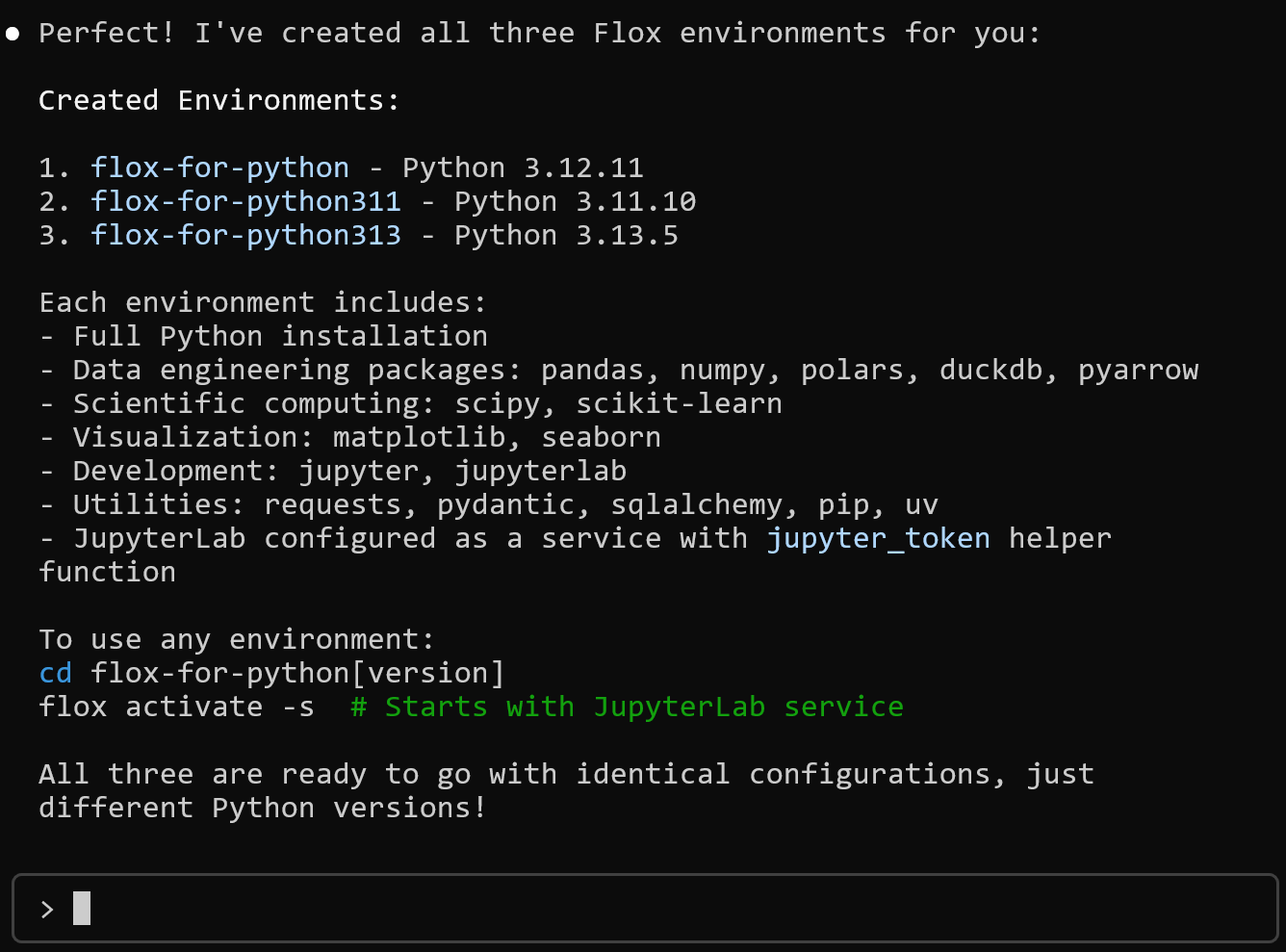
Task: Click the "flox activate -s" command text
Action: (176, 707)
